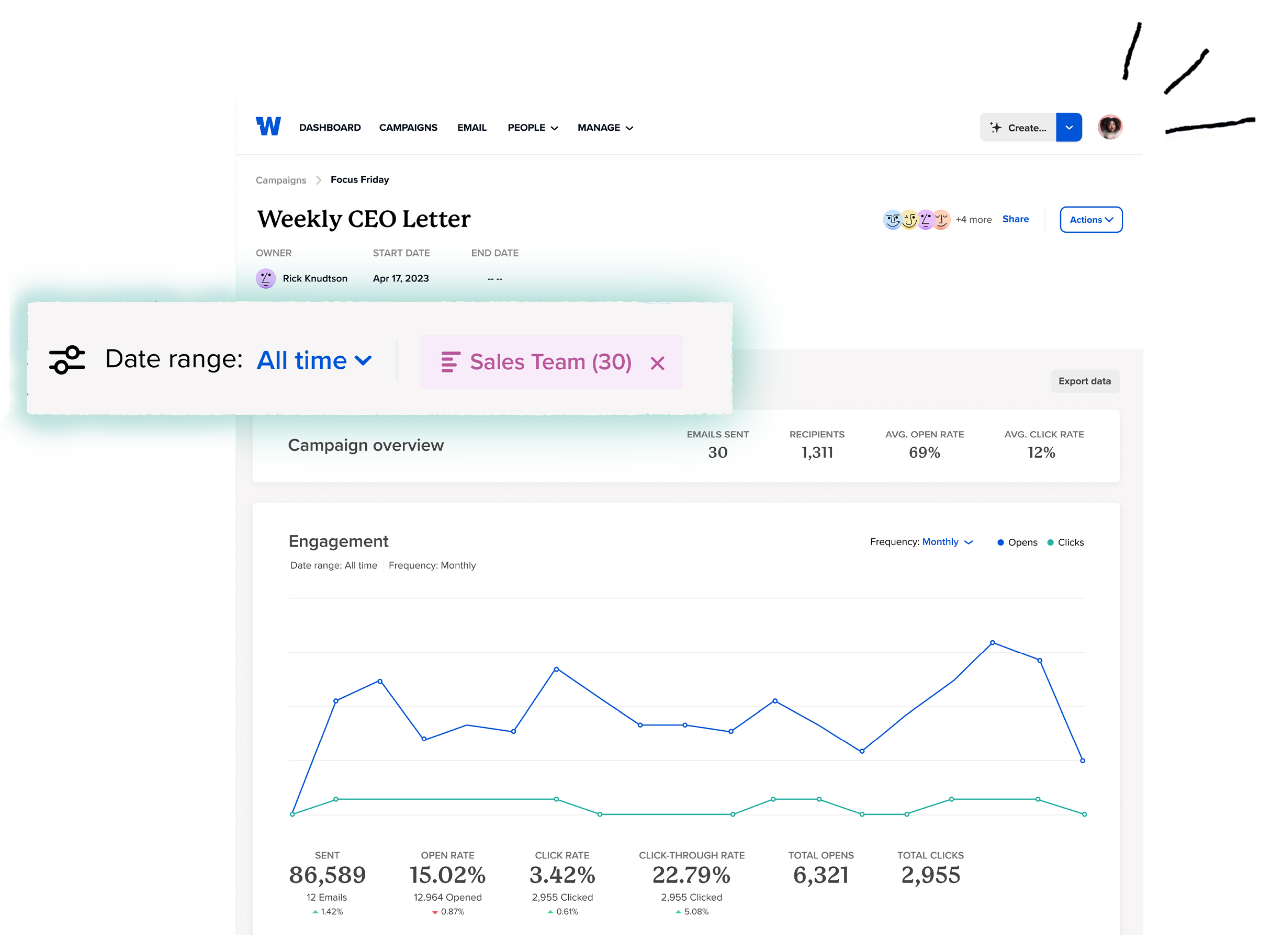Click the start date Apr 17, 2023
The image size is (1272, 952).
[x=401, y=278]
